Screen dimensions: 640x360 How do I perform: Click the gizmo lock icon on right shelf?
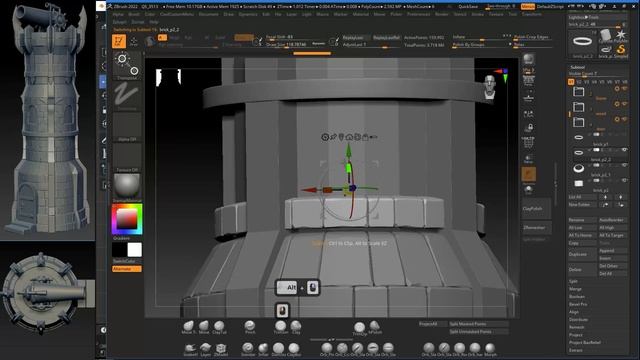point(529,128)
